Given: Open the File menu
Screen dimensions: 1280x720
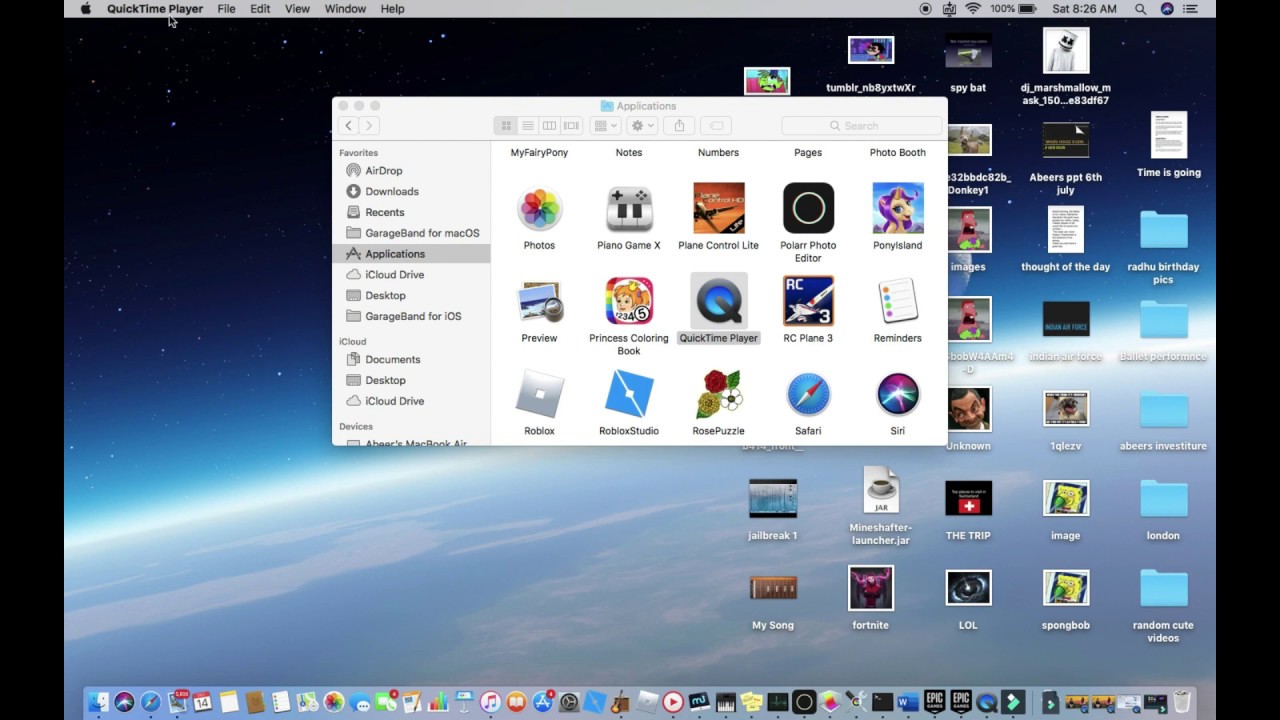Looking at the screenshot, I should tap(227, 9).
